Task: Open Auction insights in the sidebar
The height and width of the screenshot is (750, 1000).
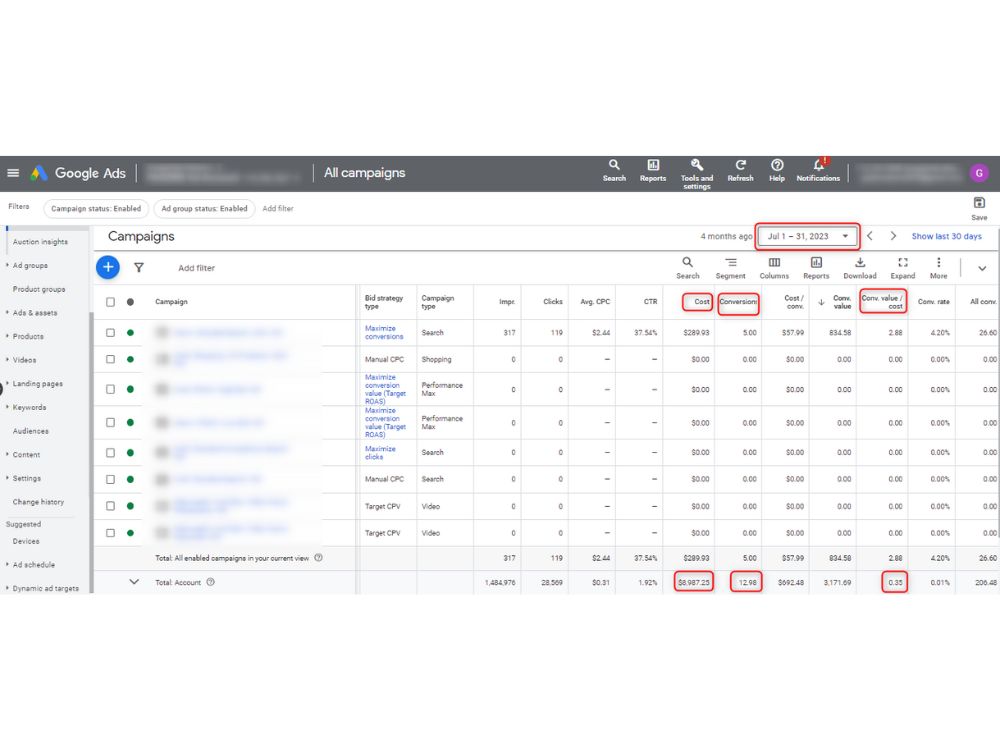Action: (x=40, y=242)
